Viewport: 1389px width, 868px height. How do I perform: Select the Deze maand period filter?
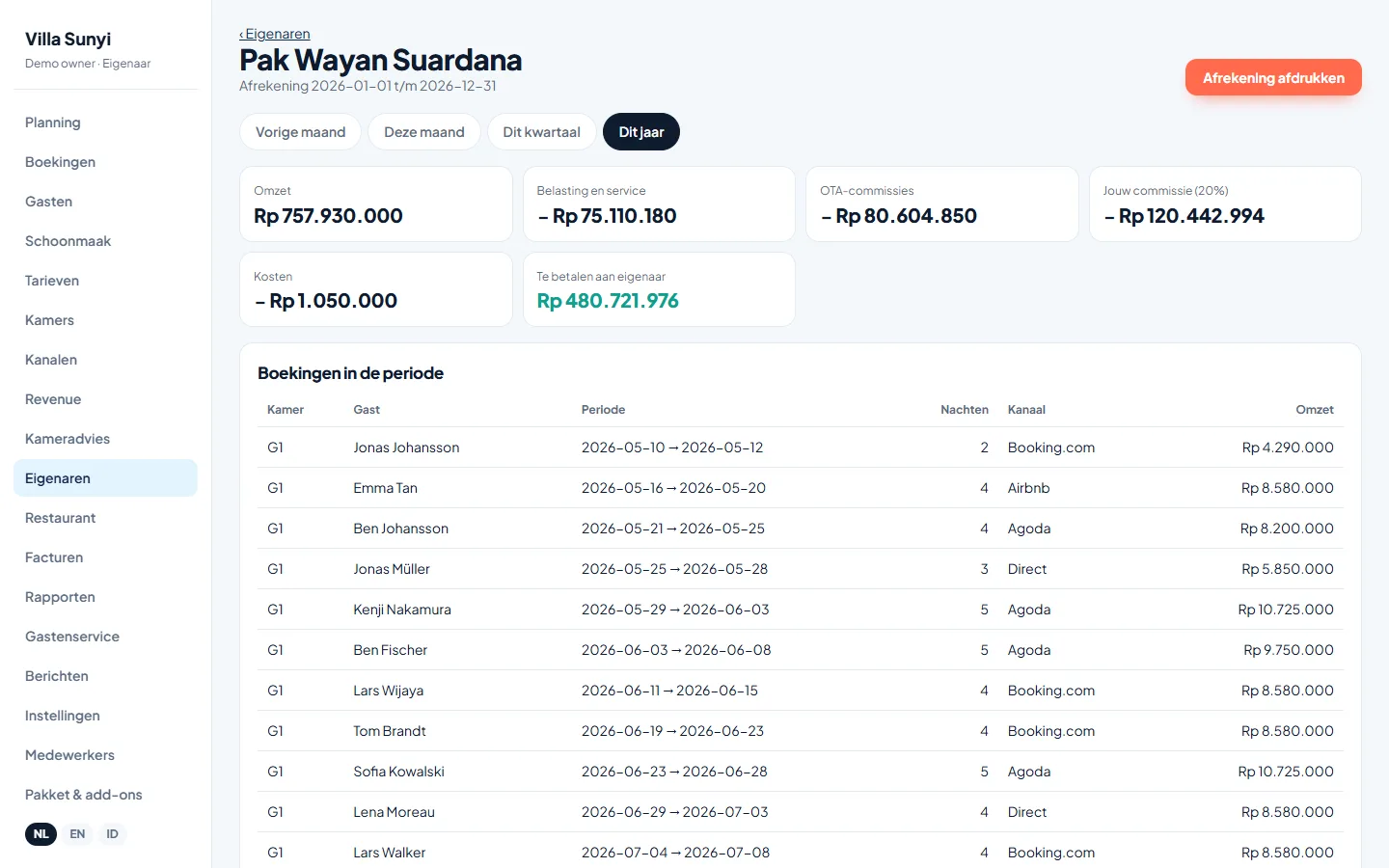pos(424,132)
